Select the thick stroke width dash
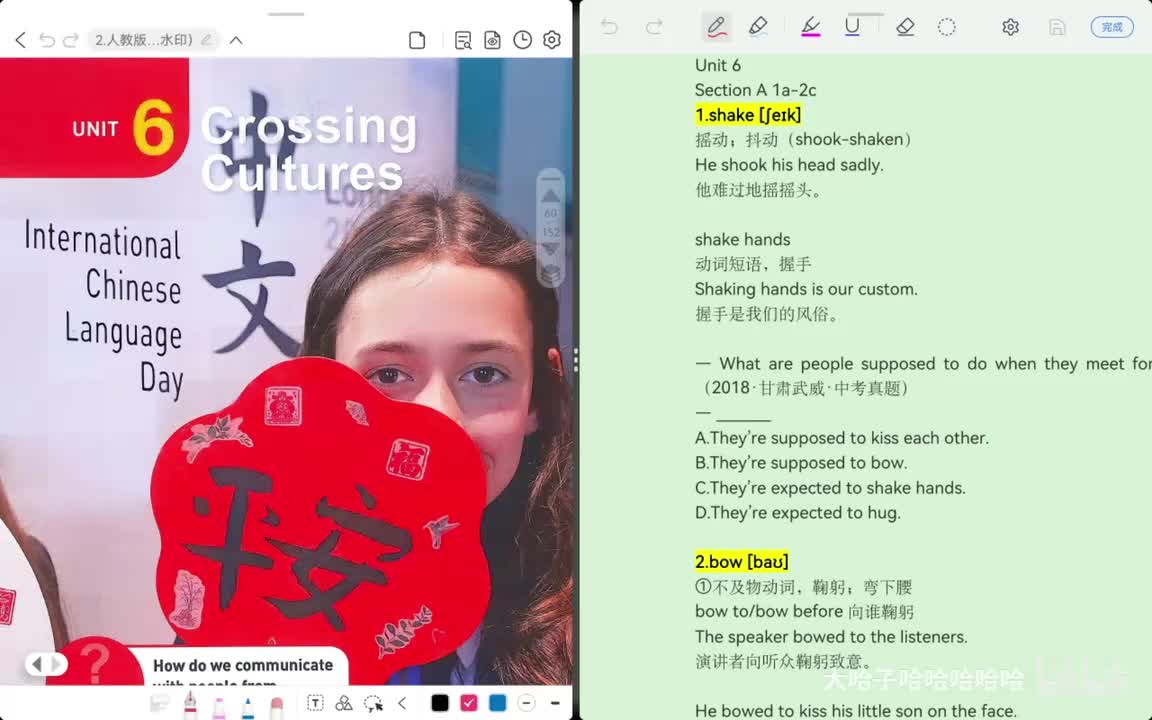 pyautogui.click(x=555, y=703)
